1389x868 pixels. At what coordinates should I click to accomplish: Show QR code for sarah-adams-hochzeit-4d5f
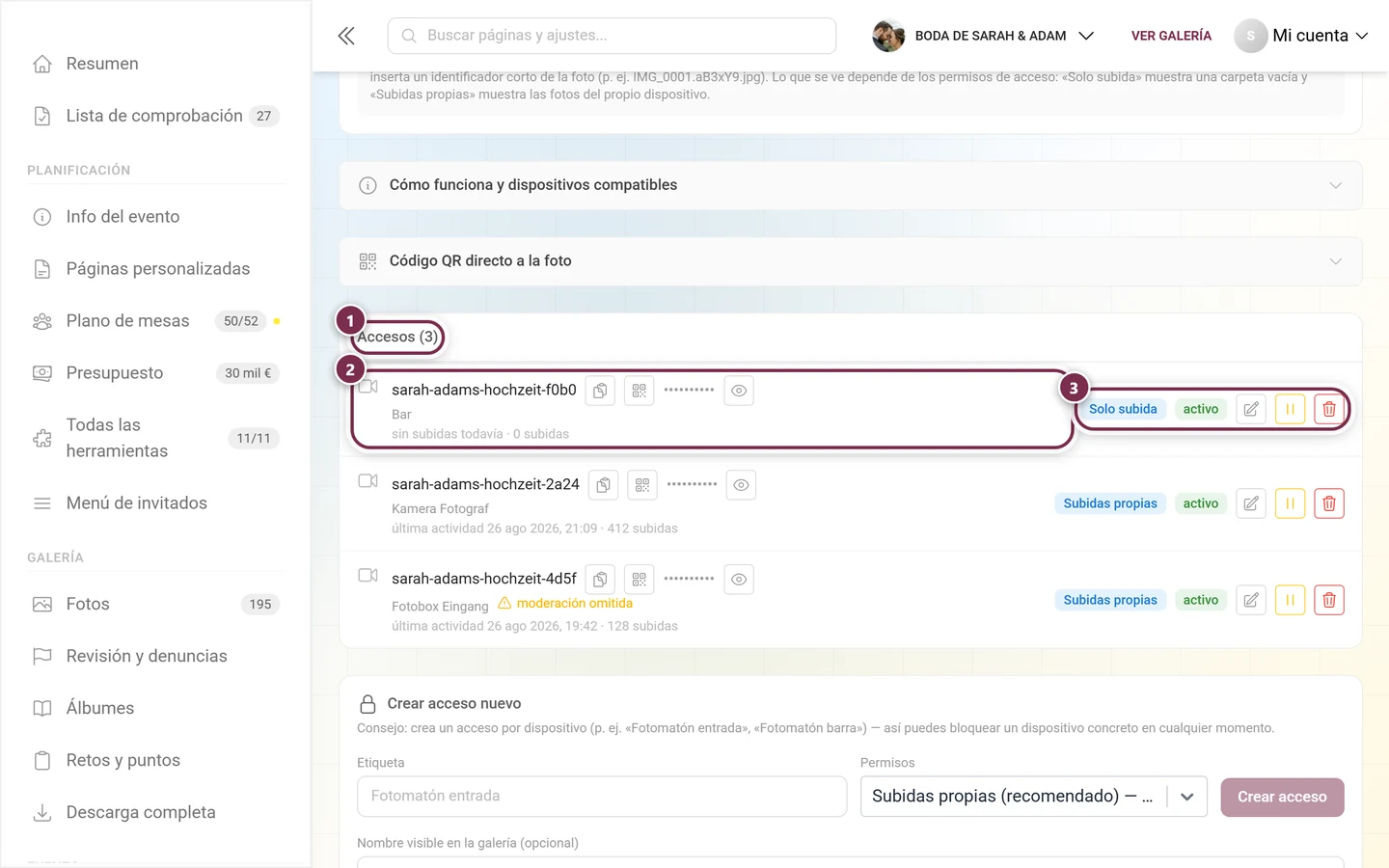pyautogui.click(x=640, y=580)
